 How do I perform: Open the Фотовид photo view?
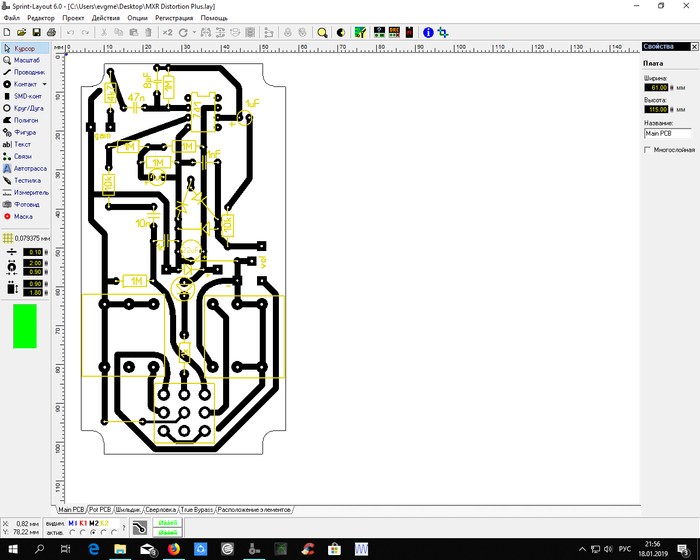tap(26, 204)
